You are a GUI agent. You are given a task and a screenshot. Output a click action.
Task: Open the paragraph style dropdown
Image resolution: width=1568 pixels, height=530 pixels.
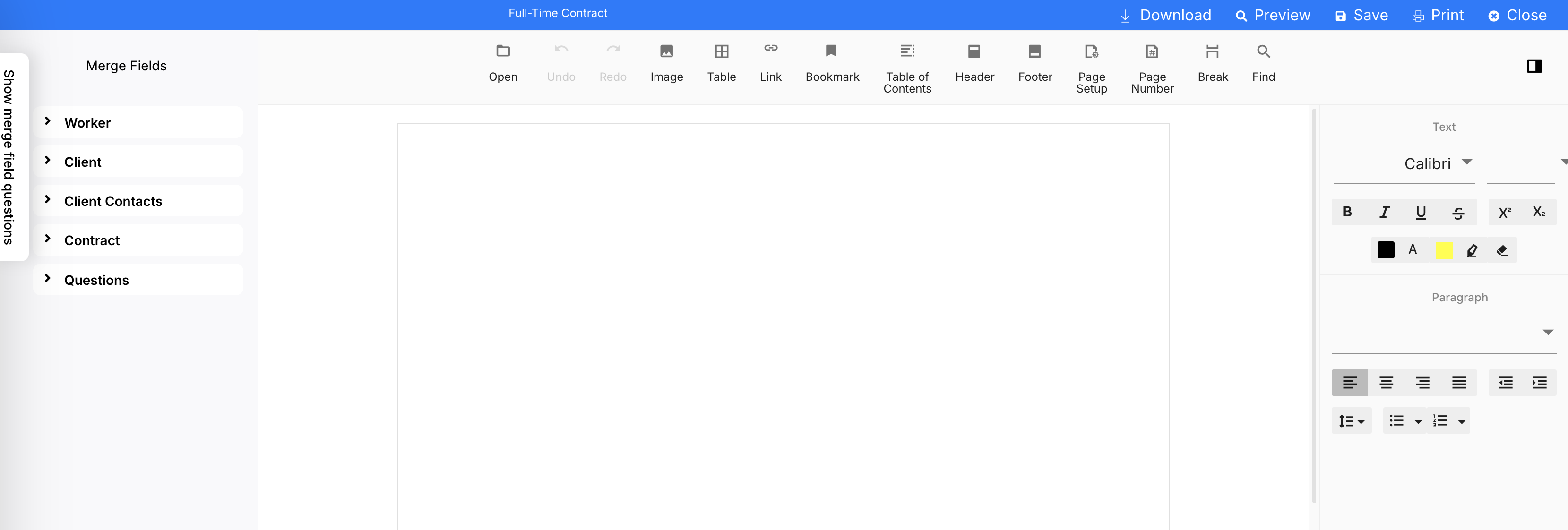tap(1443, 333)
